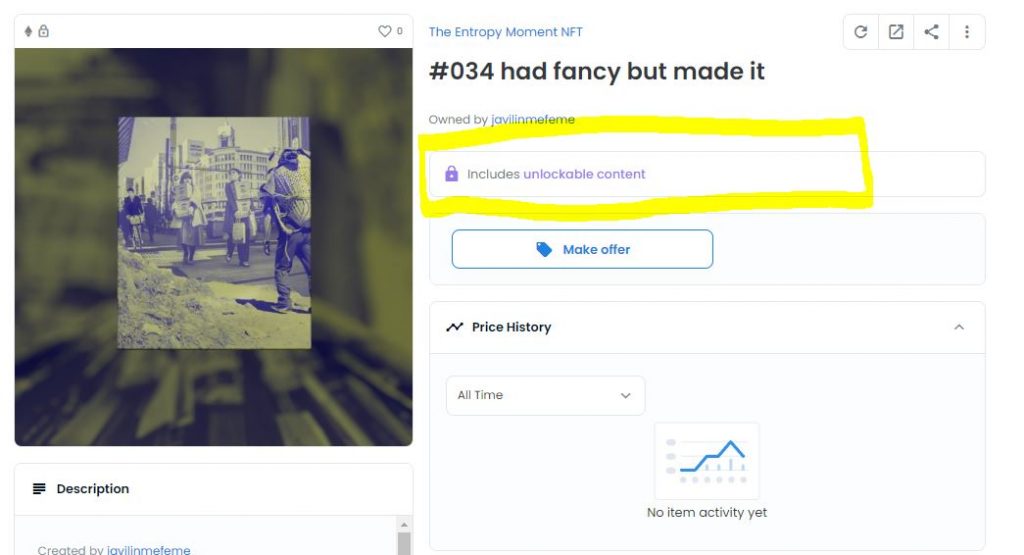
Task: Click the Price History trend icon
Action: [x=455, y=326]
